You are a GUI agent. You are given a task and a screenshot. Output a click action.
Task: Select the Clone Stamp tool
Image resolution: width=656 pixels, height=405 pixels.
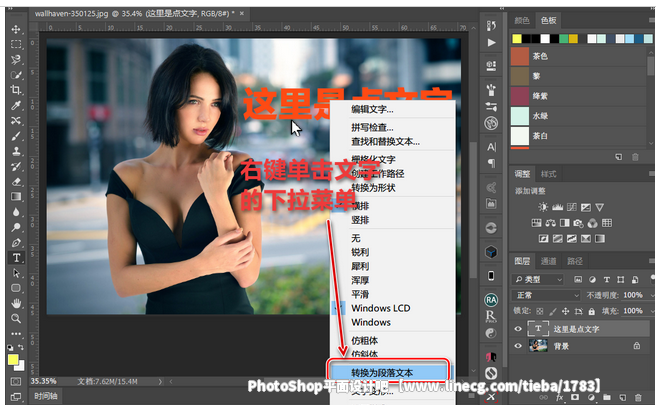coord(16,151)
